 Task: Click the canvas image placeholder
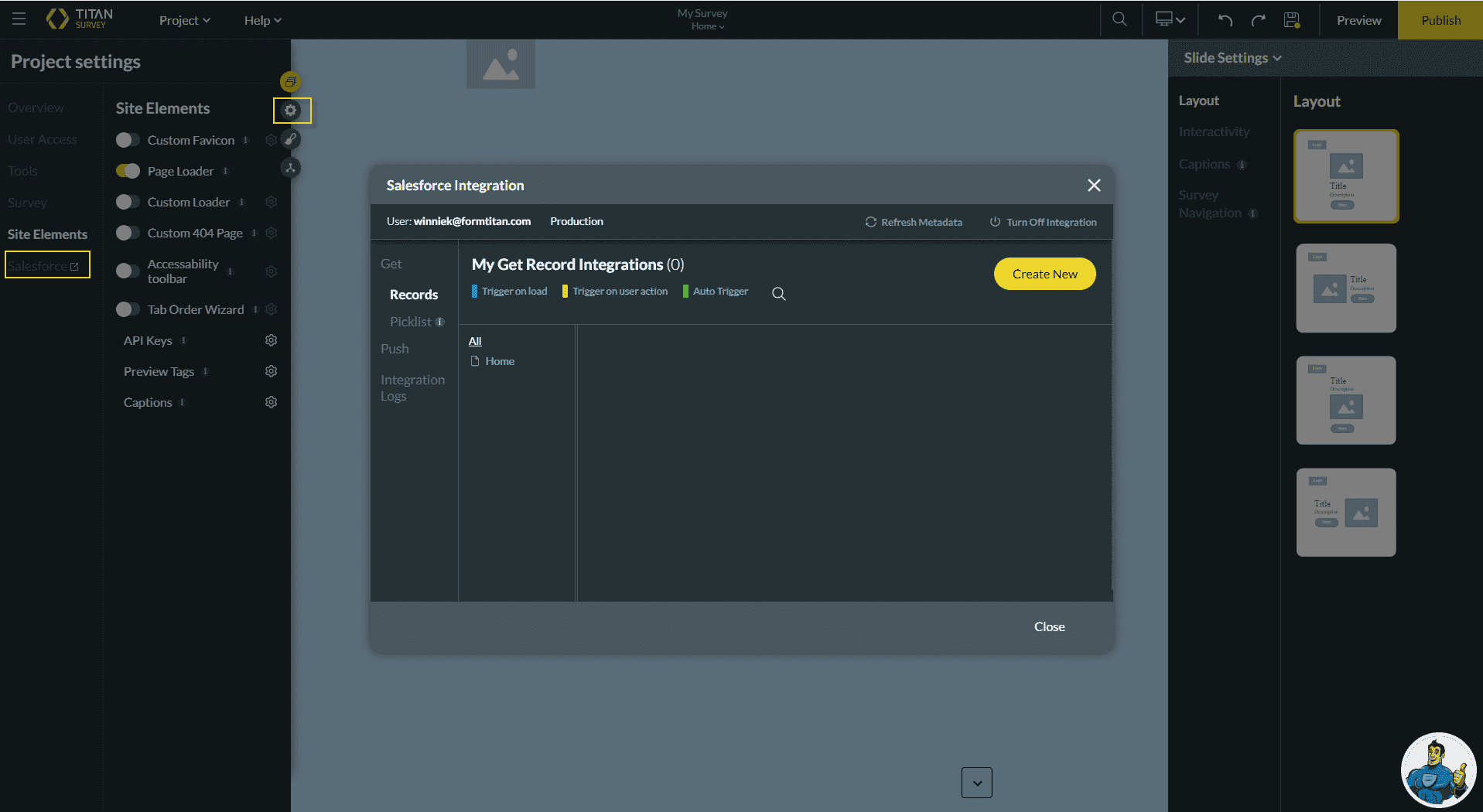point(501,65)
